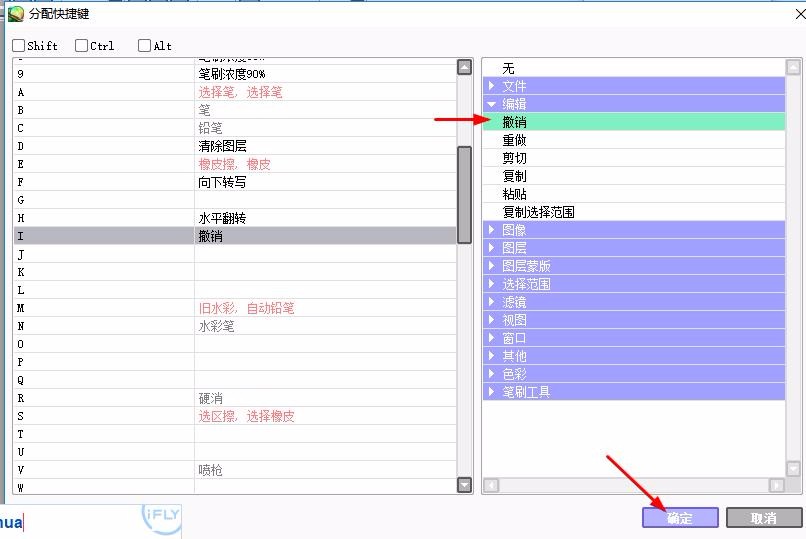Select key row F 向下转写
Image resolution: width=806 pixels, height=539 pixels.
(235, 182)
